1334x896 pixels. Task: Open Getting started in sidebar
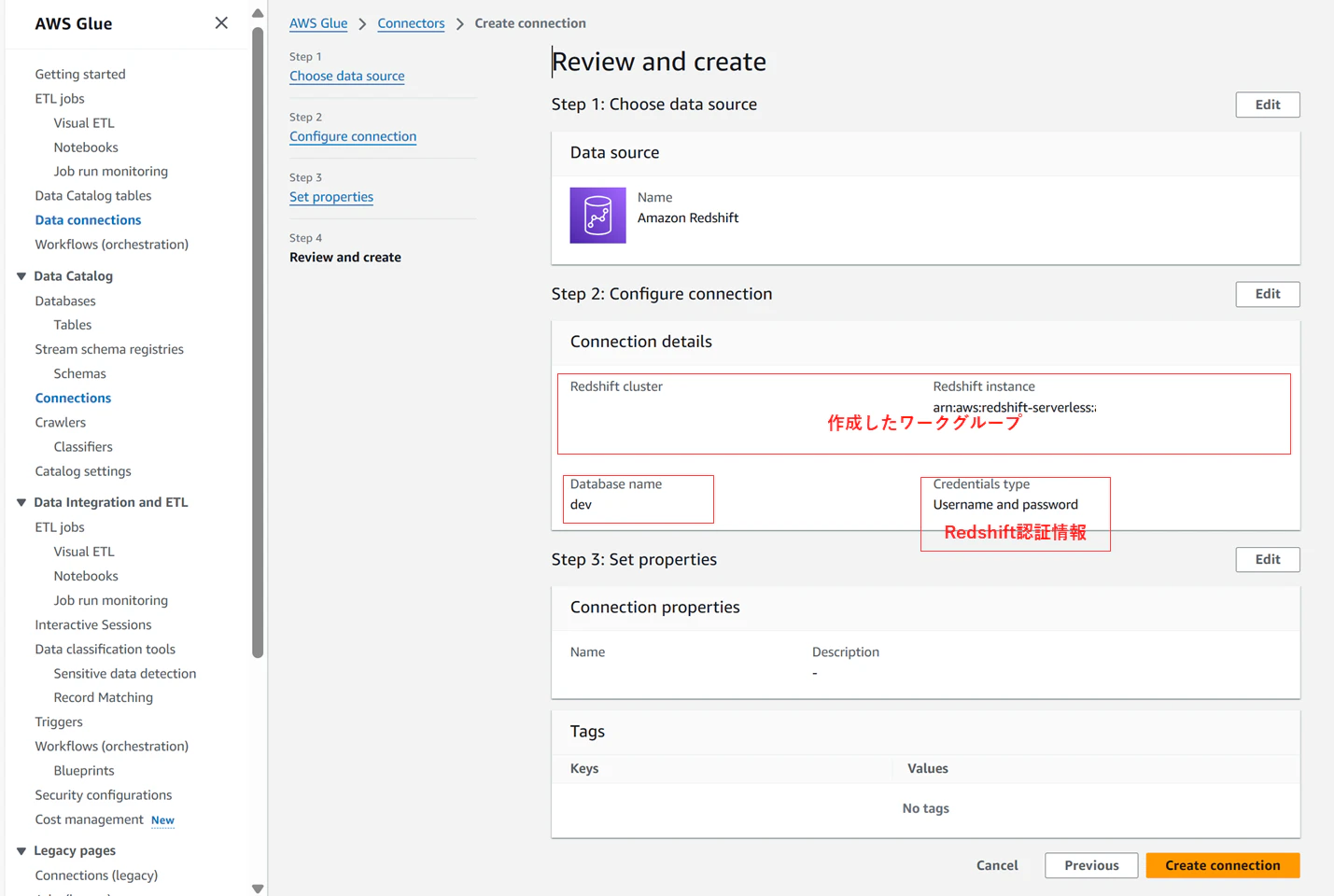coord(80,74)
